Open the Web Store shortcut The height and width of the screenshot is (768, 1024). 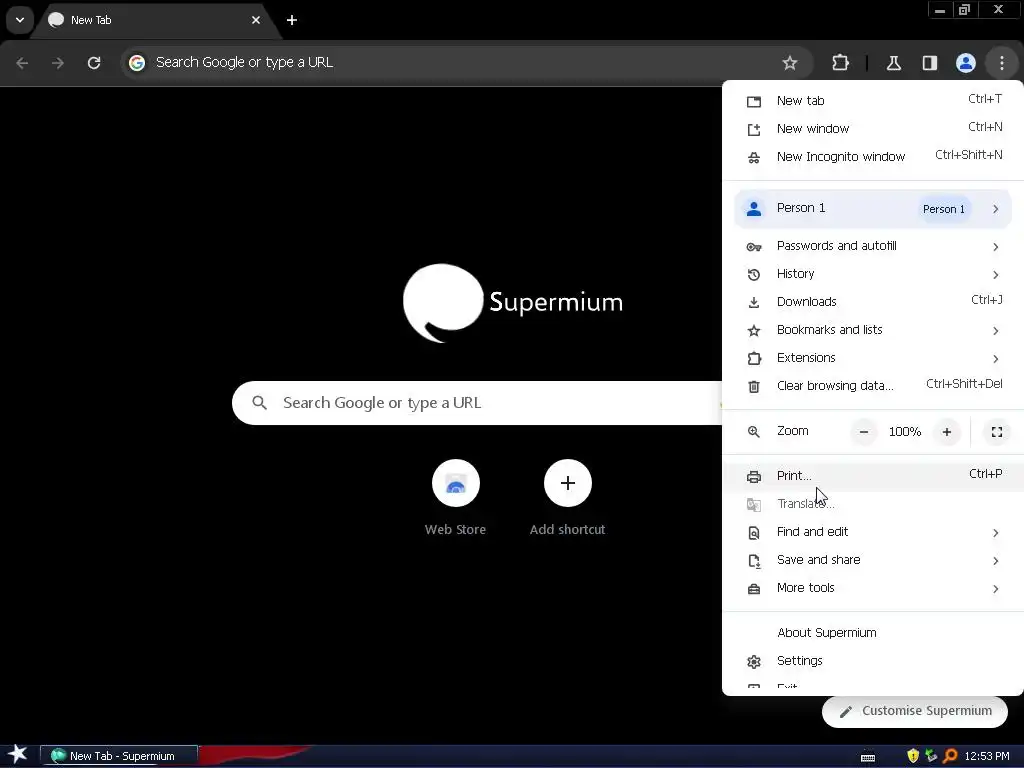pyautogui.click(x=456, y=498)
